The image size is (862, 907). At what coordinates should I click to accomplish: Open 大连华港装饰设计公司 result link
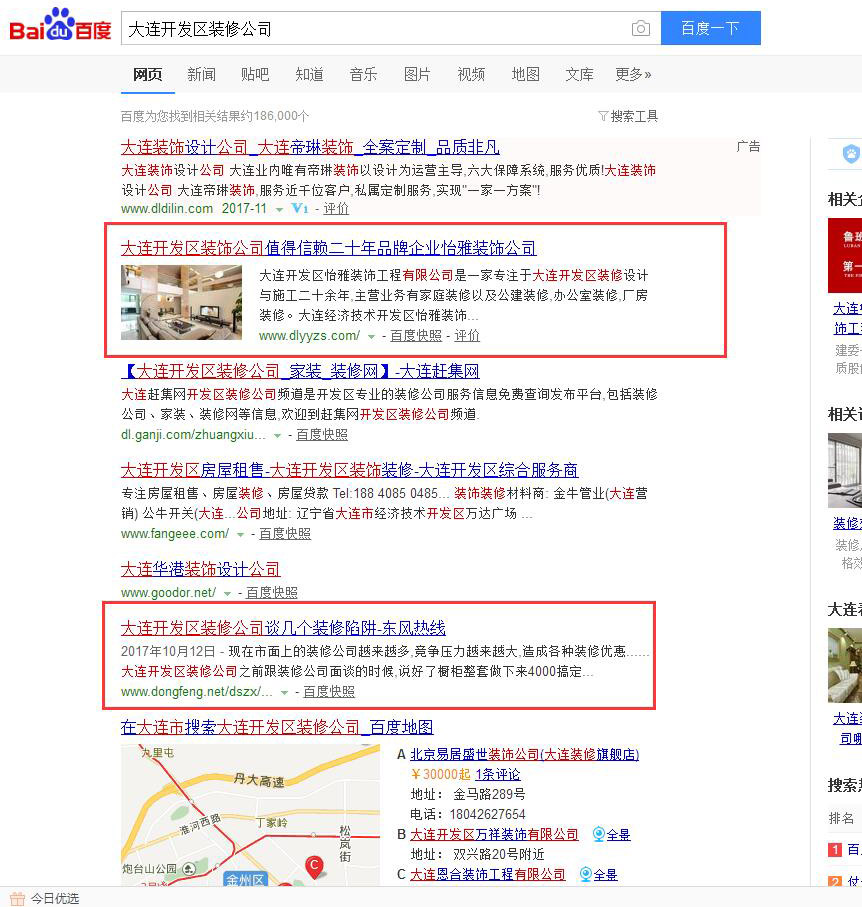click(x=201, y=569)
